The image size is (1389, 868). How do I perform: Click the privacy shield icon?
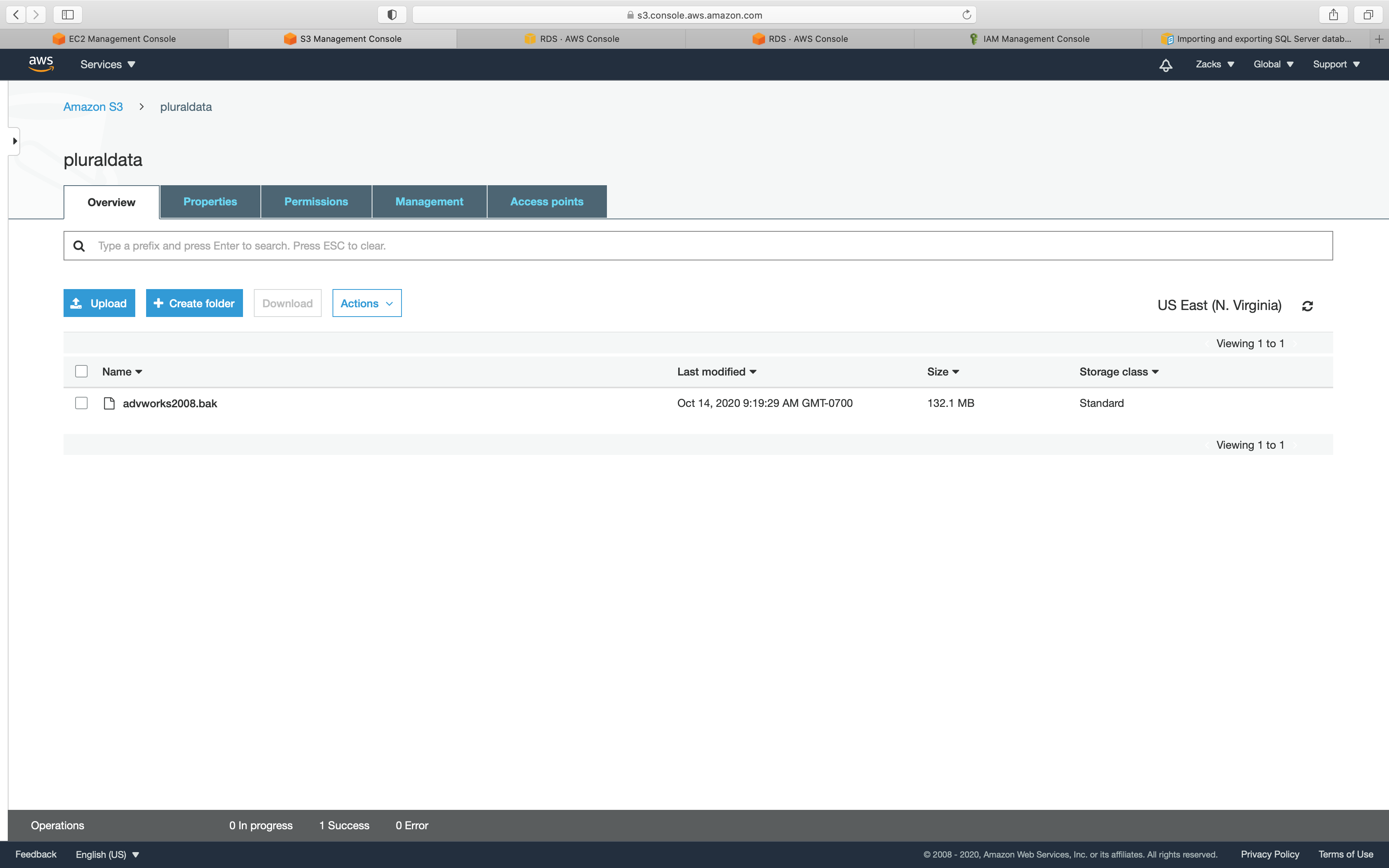pos(392,15)
